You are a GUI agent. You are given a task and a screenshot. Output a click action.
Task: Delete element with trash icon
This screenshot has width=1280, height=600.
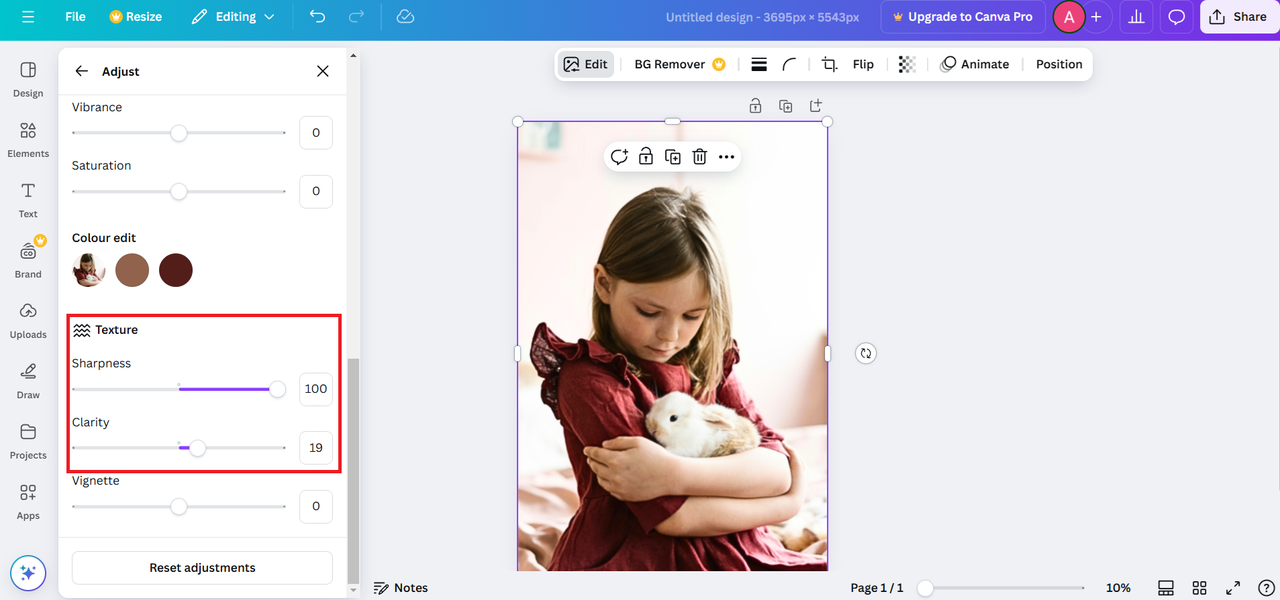700,157
